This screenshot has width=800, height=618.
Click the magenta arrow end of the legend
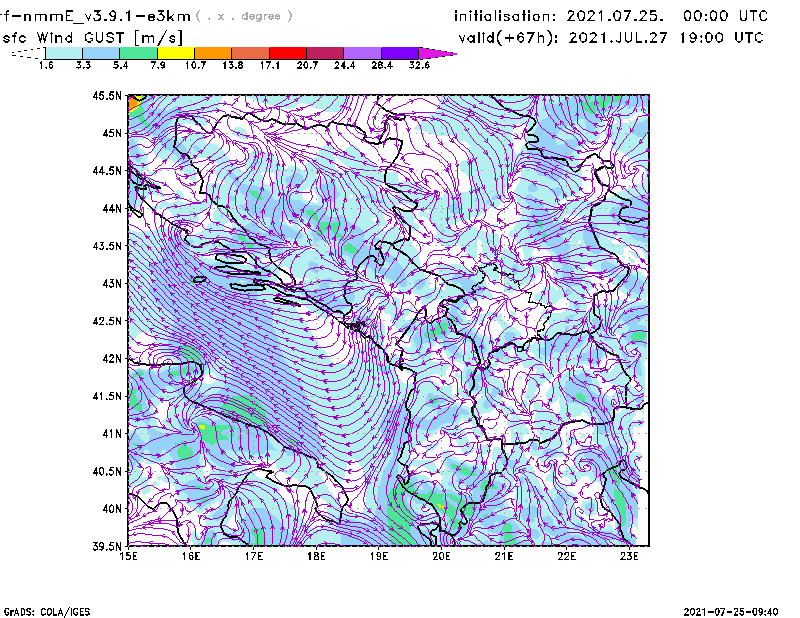pos(437,53)
